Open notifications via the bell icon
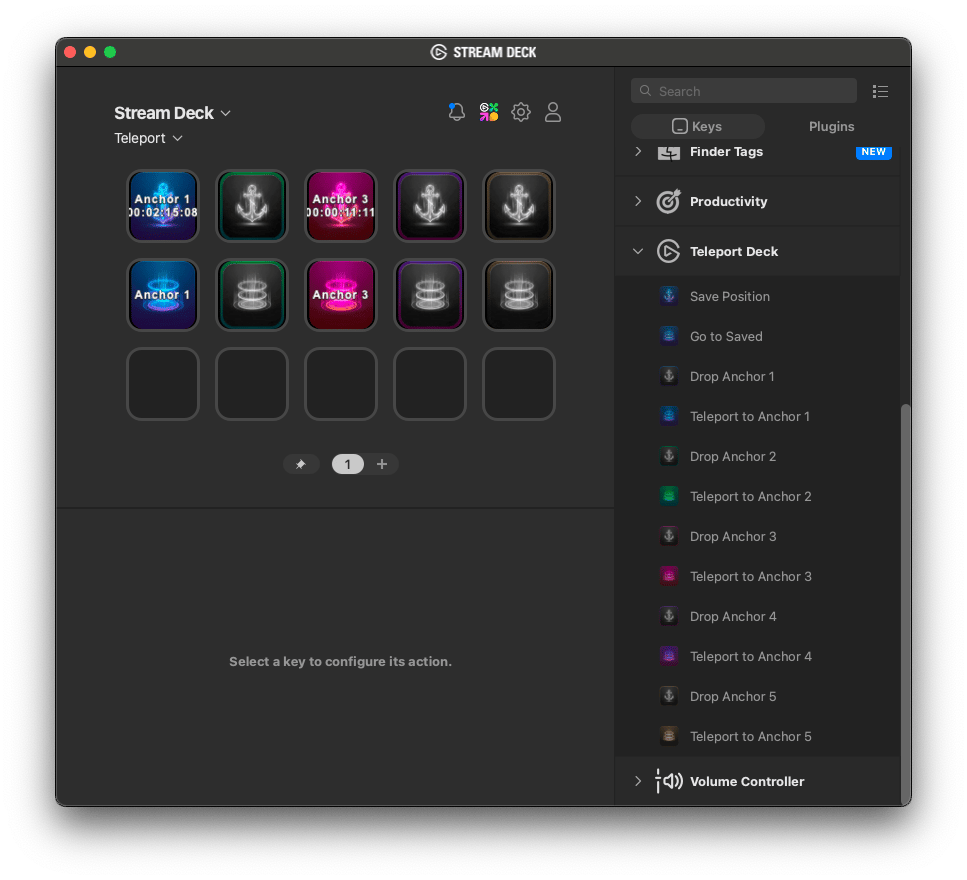 pyautogui.click(x=457, y=112)
